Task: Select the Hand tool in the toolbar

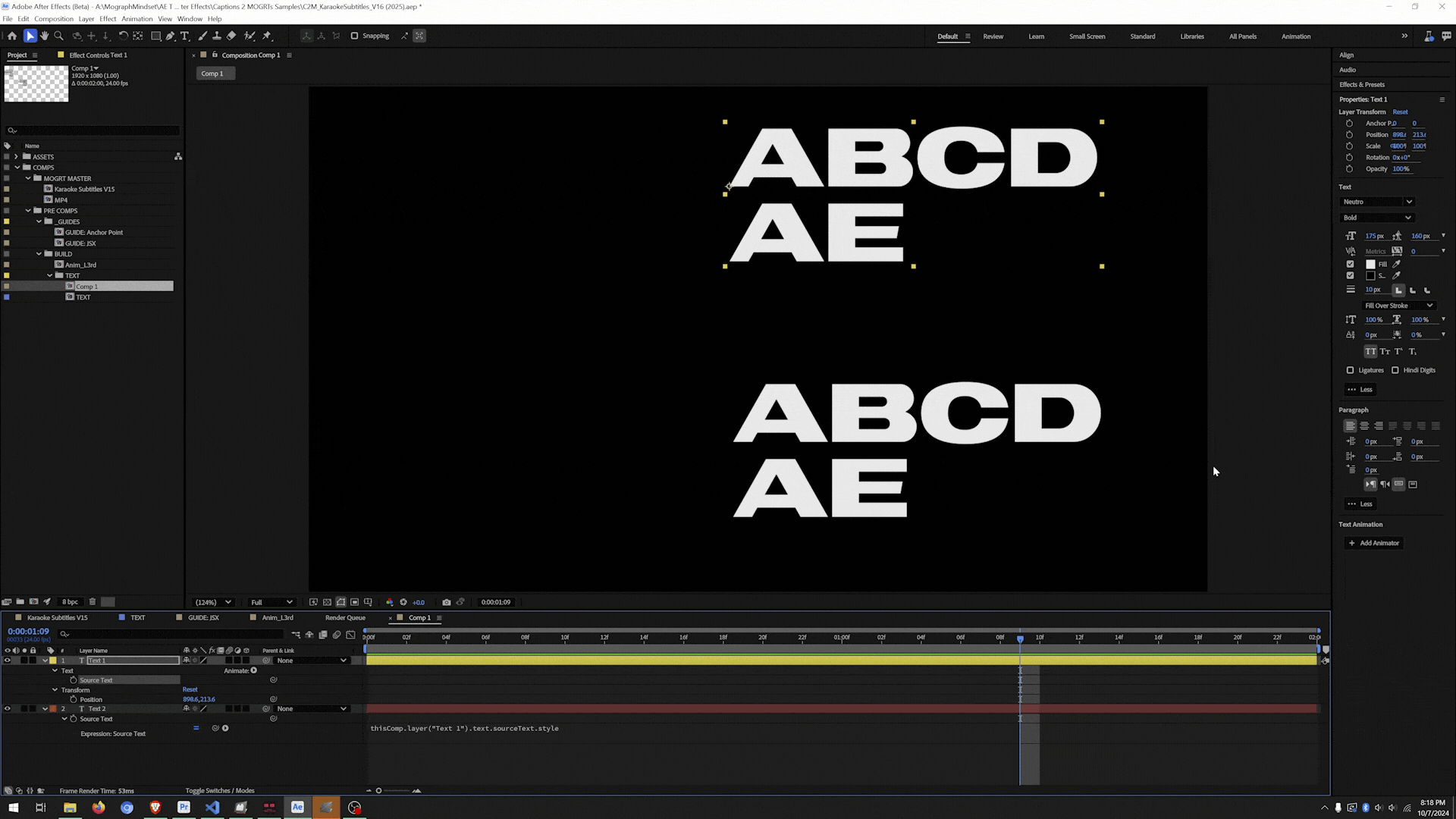Action: click(44, 36)
